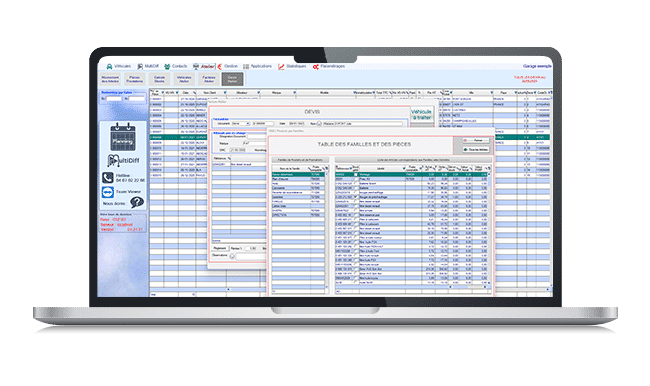
Task: Select the Carrosserie family row
Action: coord(298,188)
